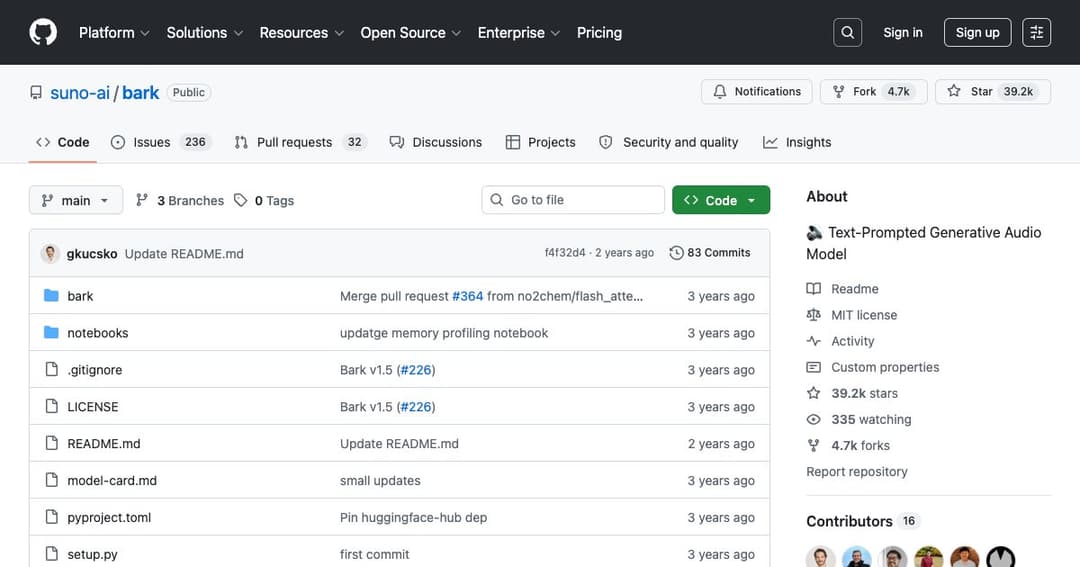
Task: Click the fork icon in Fork button
Action: click(x=838, y=92)
